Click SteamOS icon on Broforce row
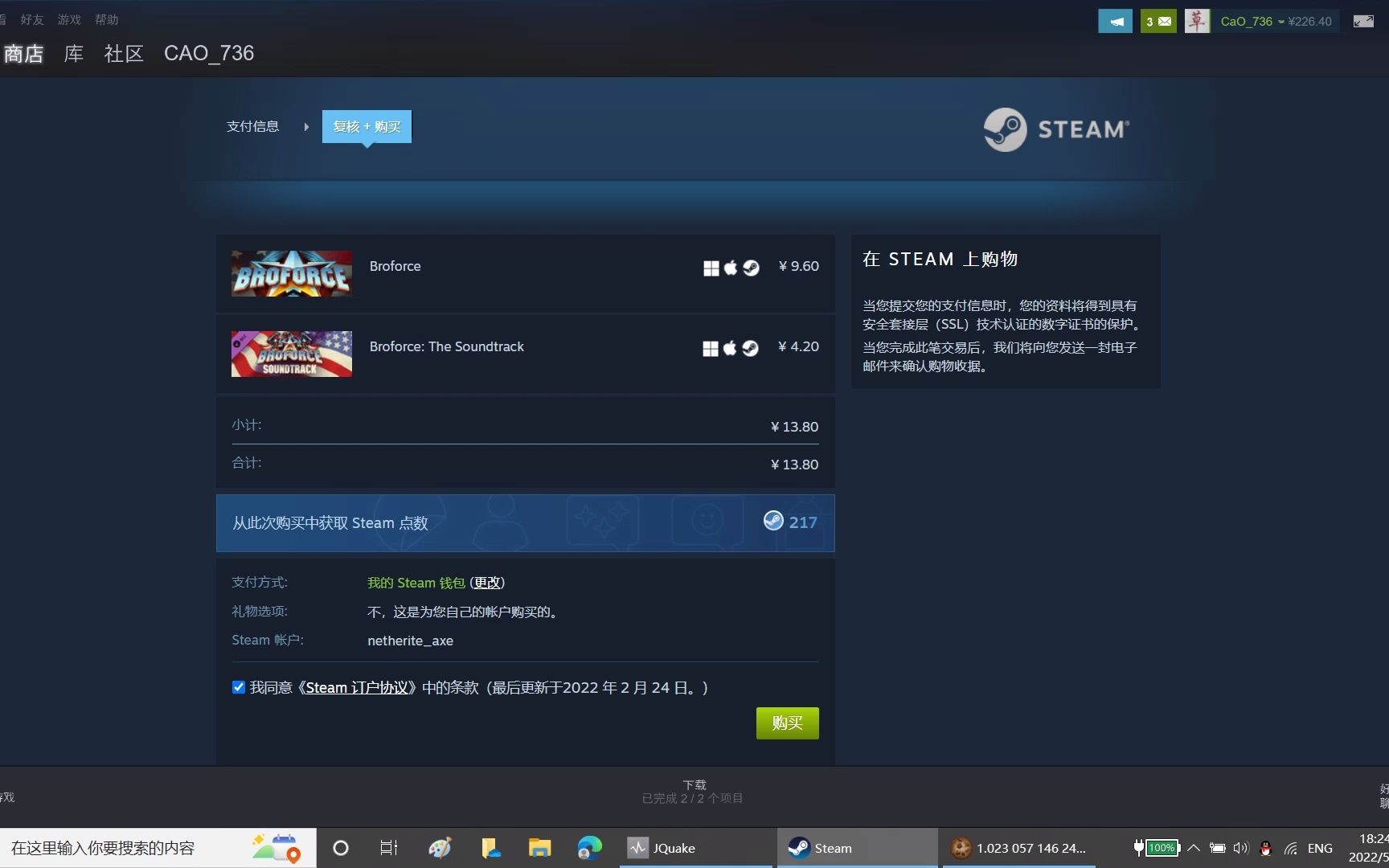Viewport: 1389px width, 868px height. click(x=751, y=268)
